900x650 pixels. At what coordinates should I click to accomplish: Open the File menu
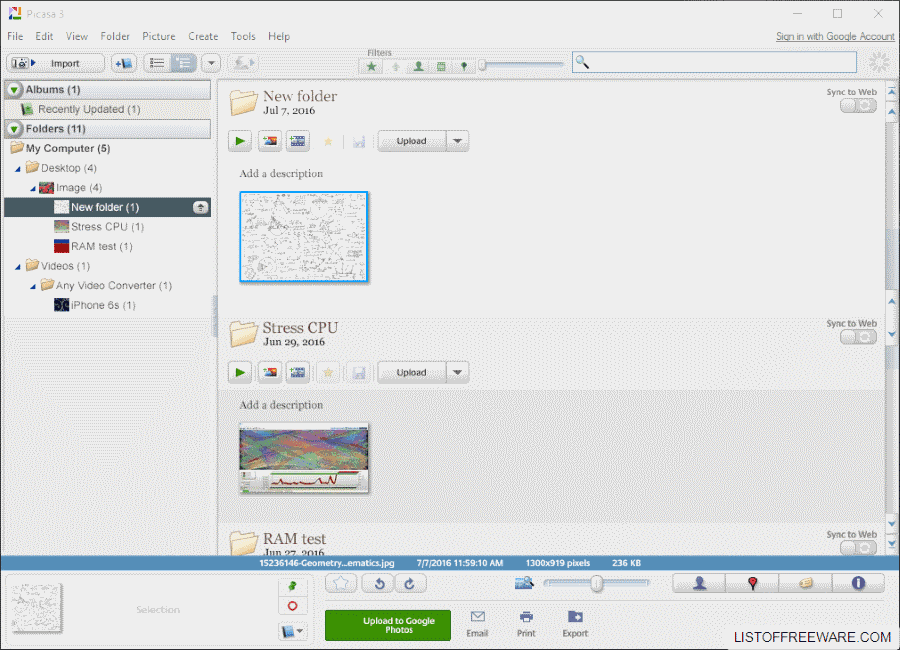[15, 36]
